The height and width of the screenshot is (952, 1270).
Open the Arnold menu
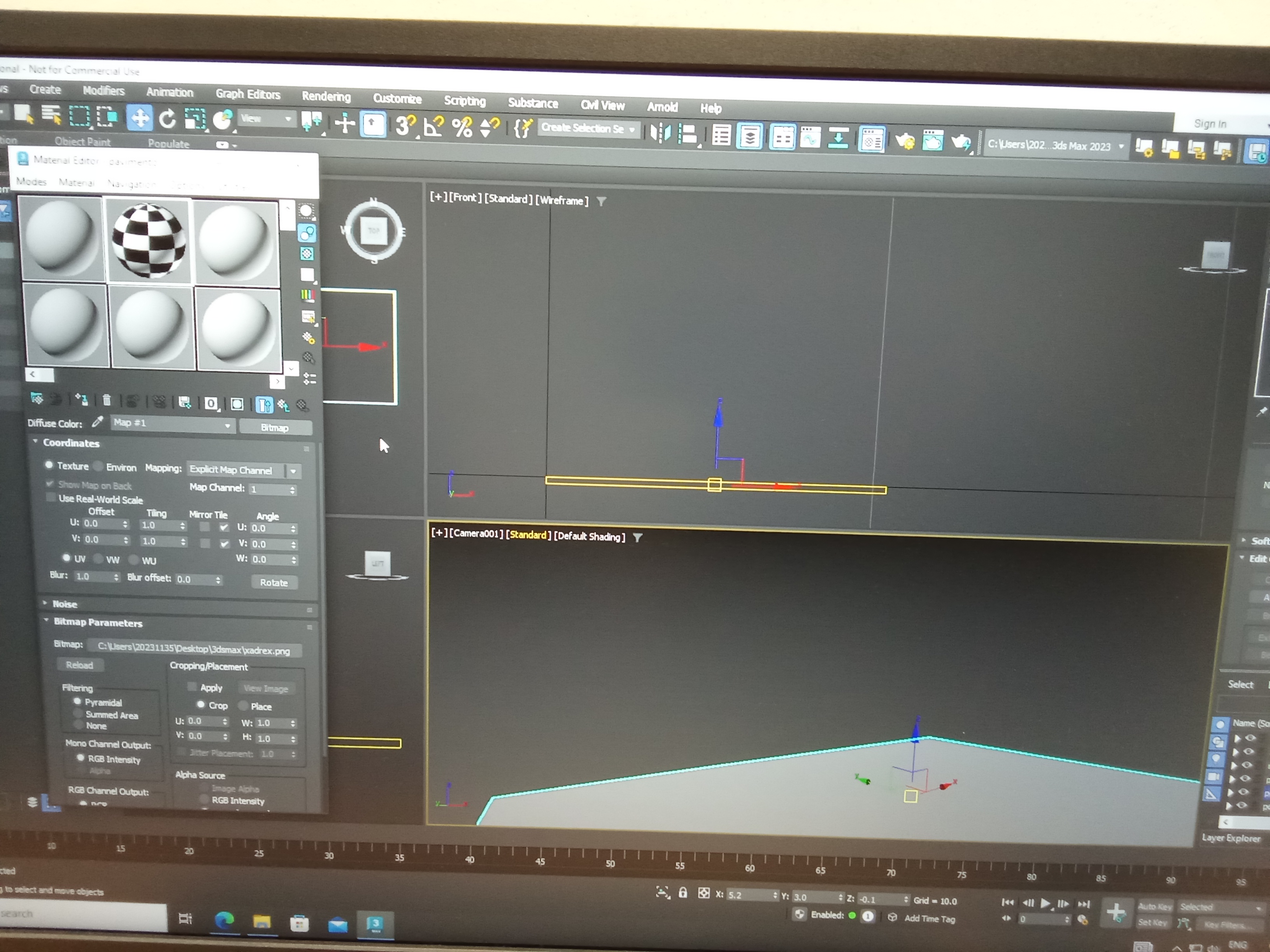pyautogui.click(x=662, y=107)
